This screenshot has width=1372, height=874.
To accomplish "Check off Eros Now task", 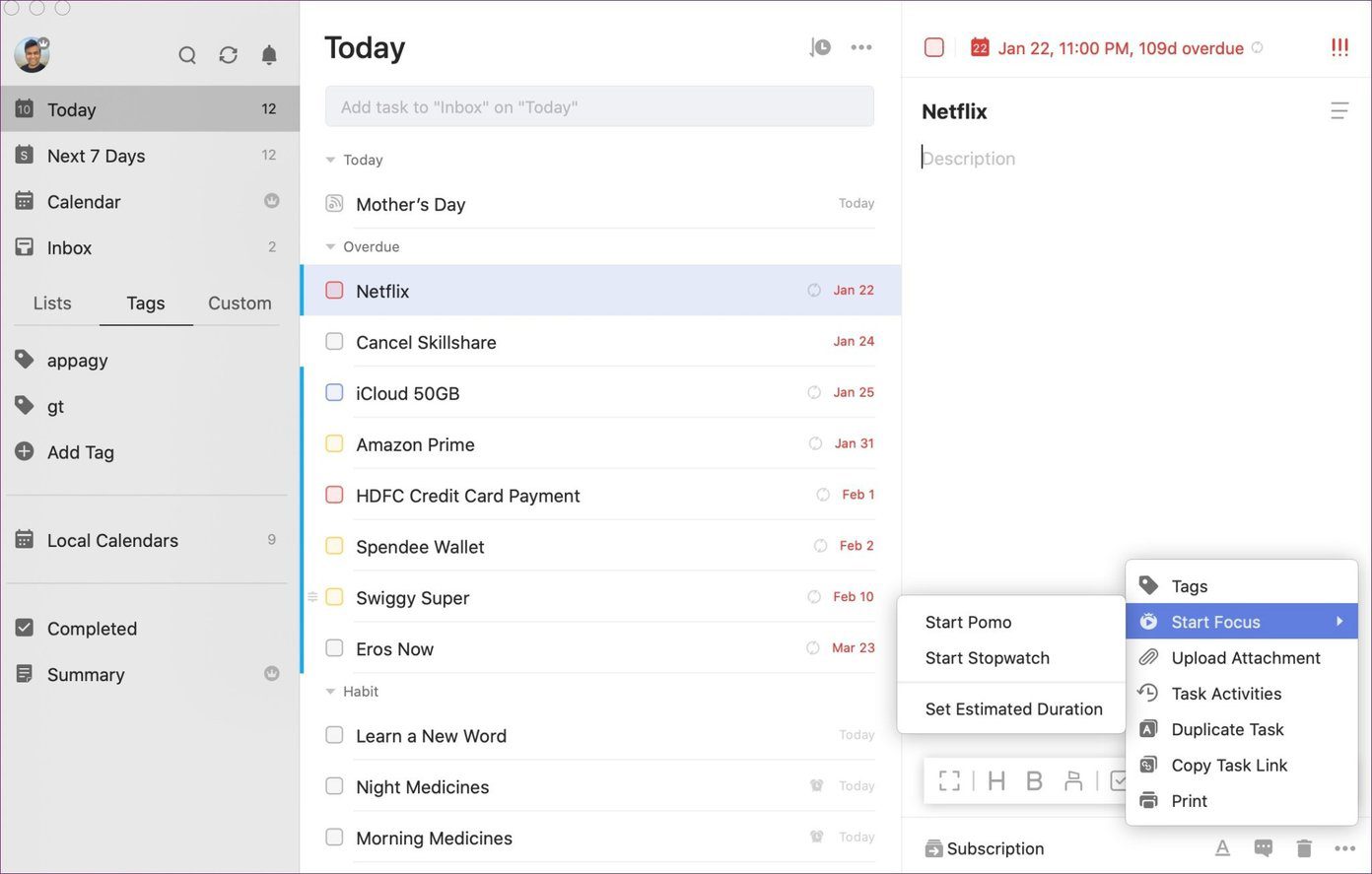I will pos(334,648).
